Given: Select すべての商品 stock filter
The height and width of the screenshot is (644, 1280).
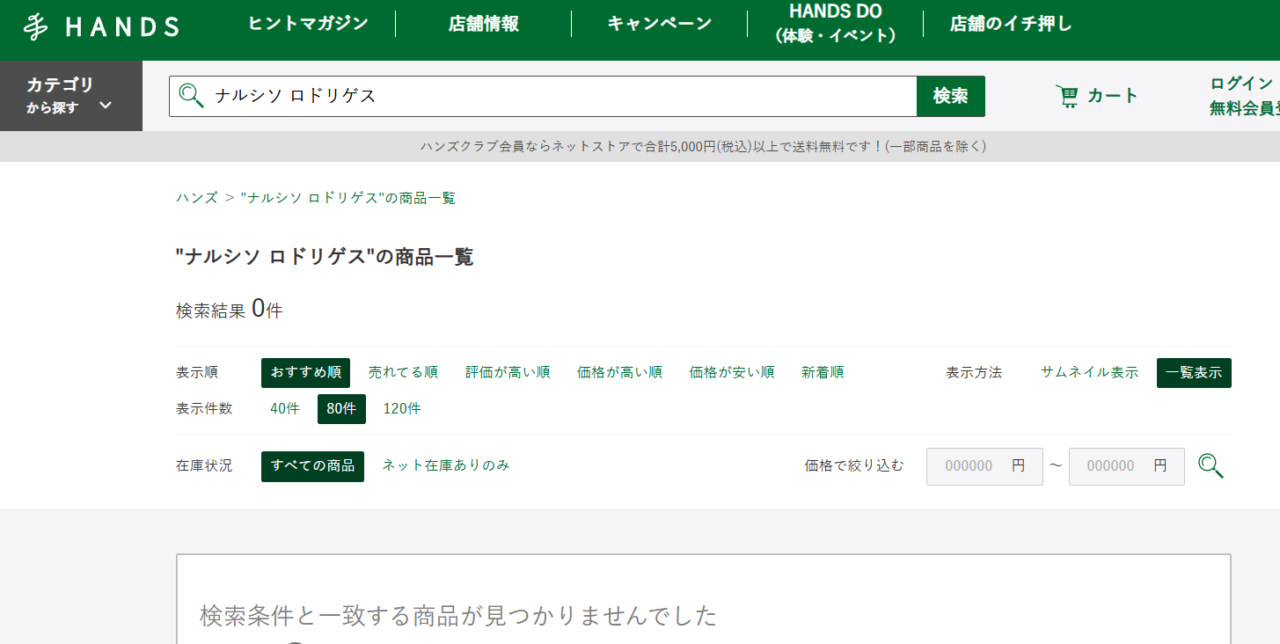Looking at the screenshot, I should 313,467.
